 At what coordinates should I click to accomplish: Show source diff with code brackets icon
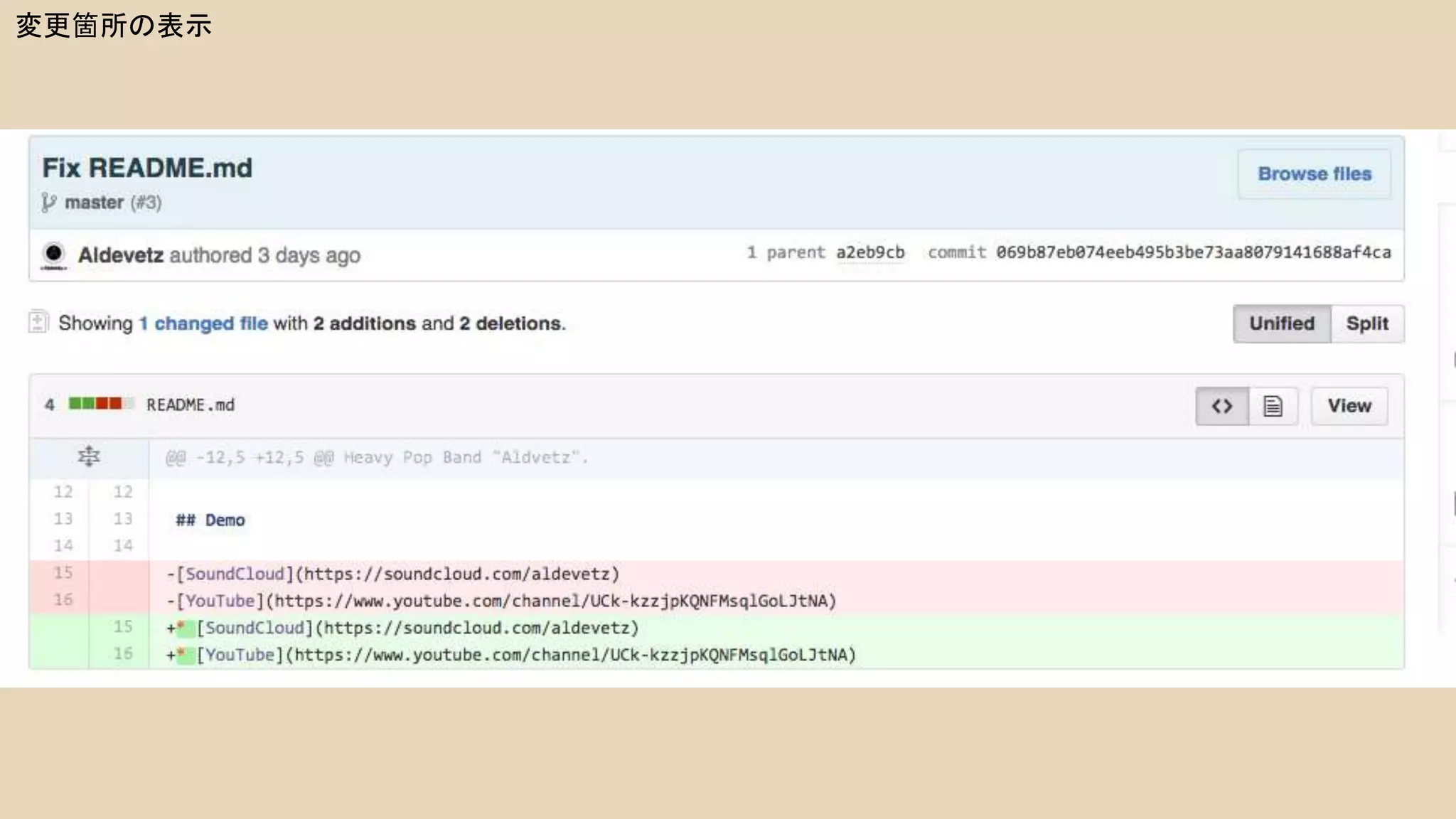tap(1221, 406)
